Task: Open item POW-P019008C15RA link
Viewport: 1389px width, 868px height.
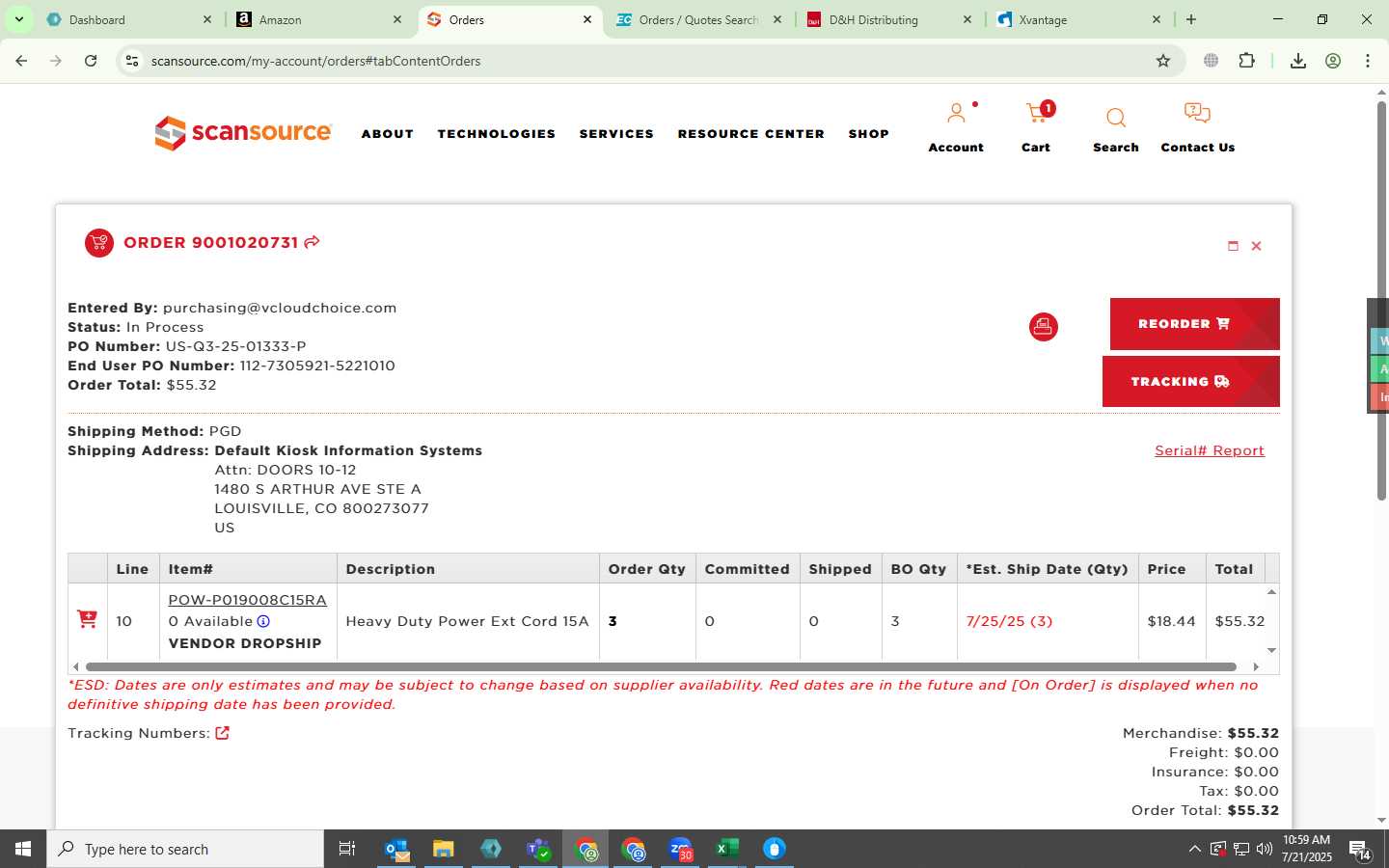Action: coord(248,600)
